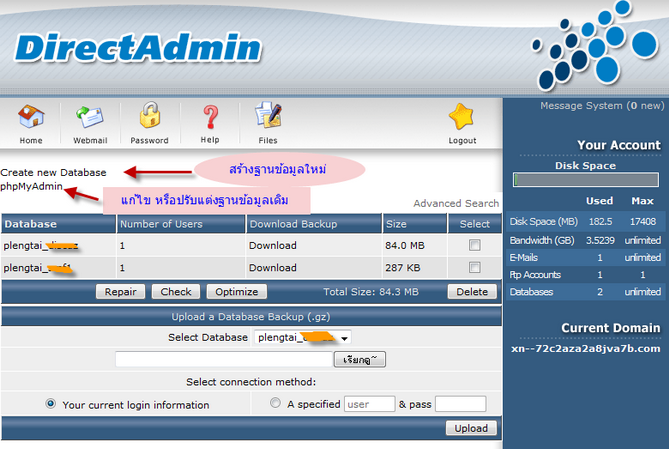
Task: Click the Repair button
Action: (x=120, y=292)
